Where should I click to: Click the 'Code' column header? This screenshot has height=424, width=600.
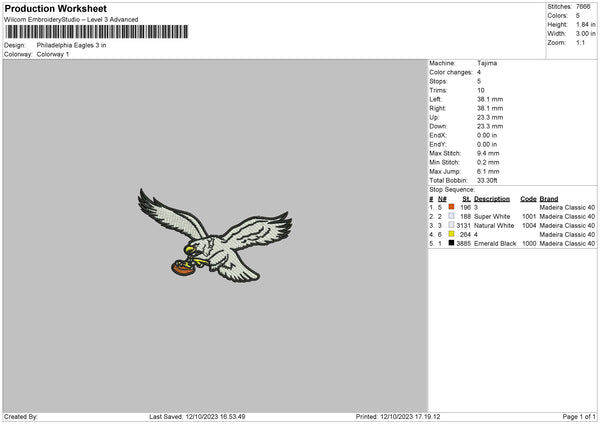pos(528,199)
